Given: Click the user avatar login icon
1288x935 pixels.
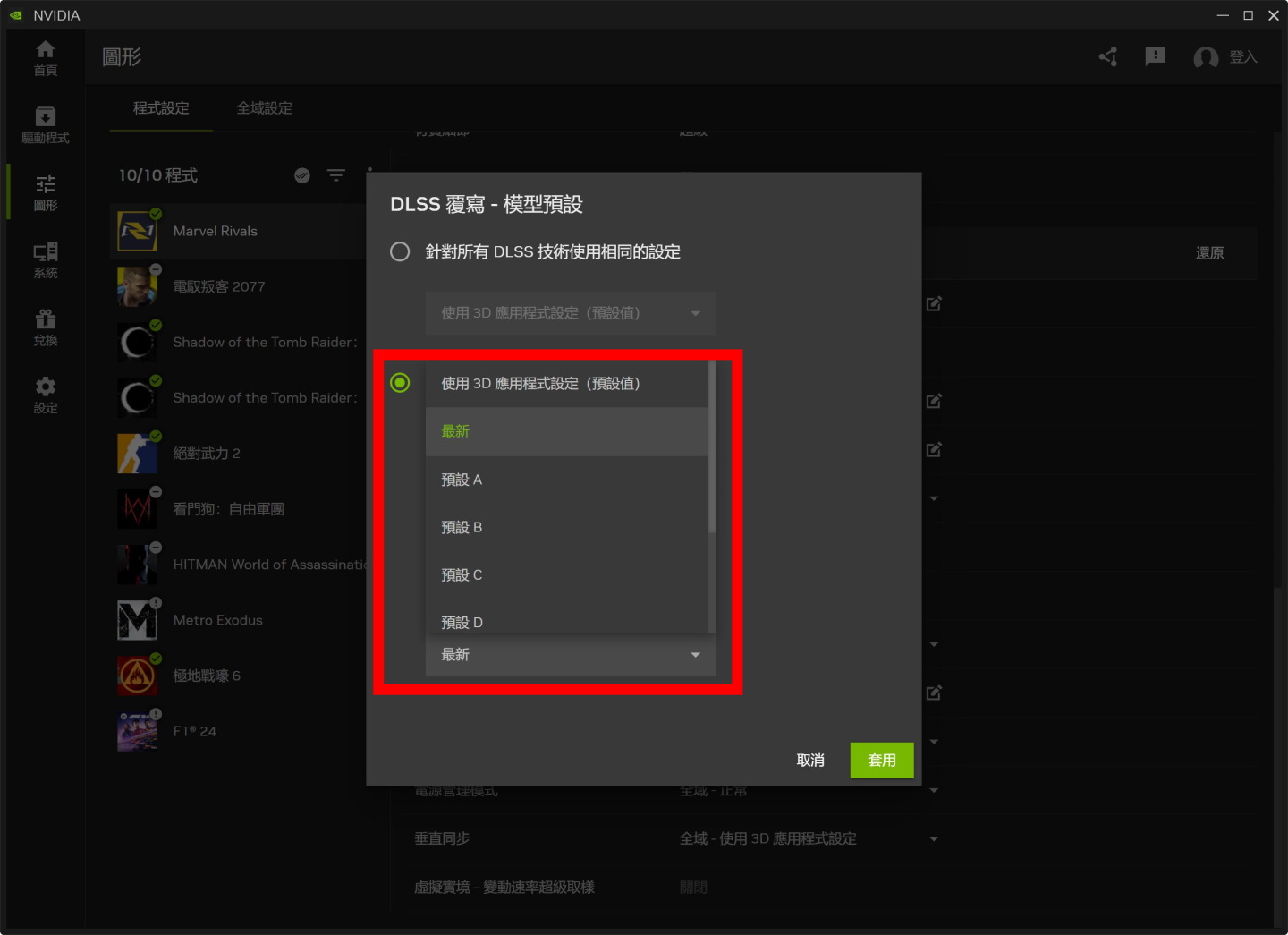Looking at the screenshot, I should click(1206, 57).
